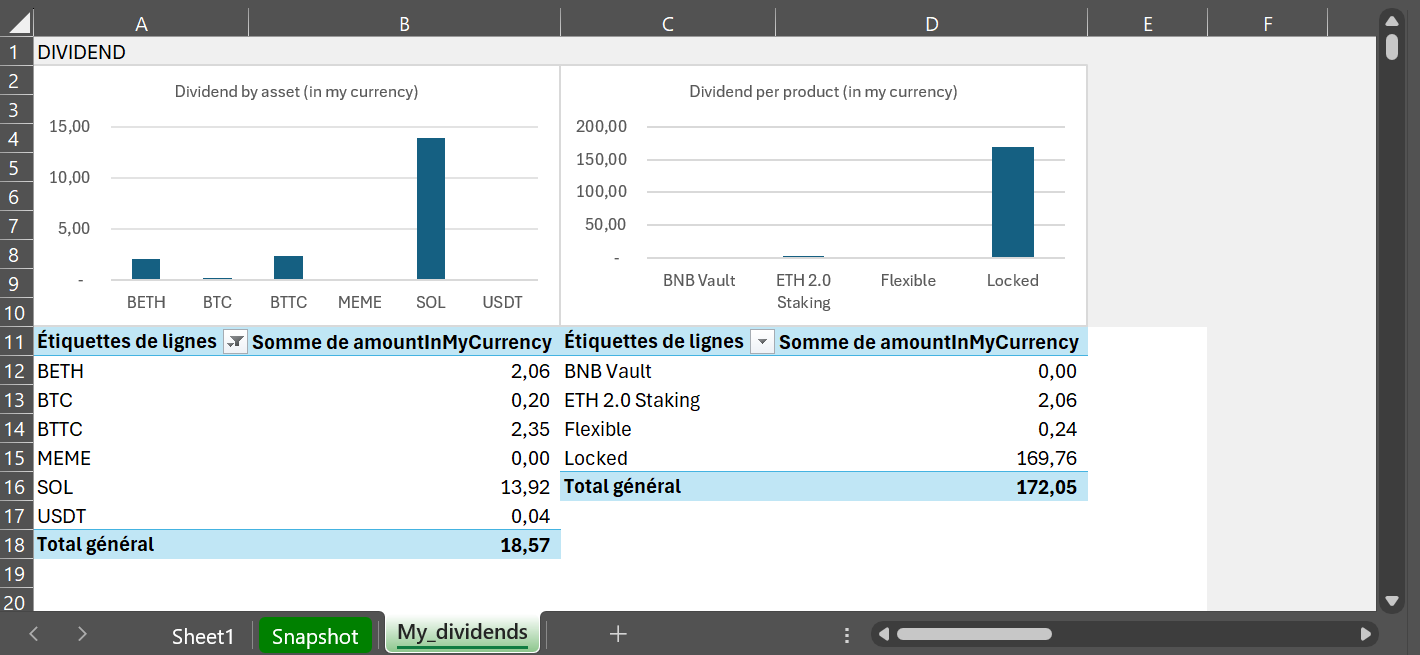Click 'Total général' under asset table
1420x655 pixels.
coord(96,545)
